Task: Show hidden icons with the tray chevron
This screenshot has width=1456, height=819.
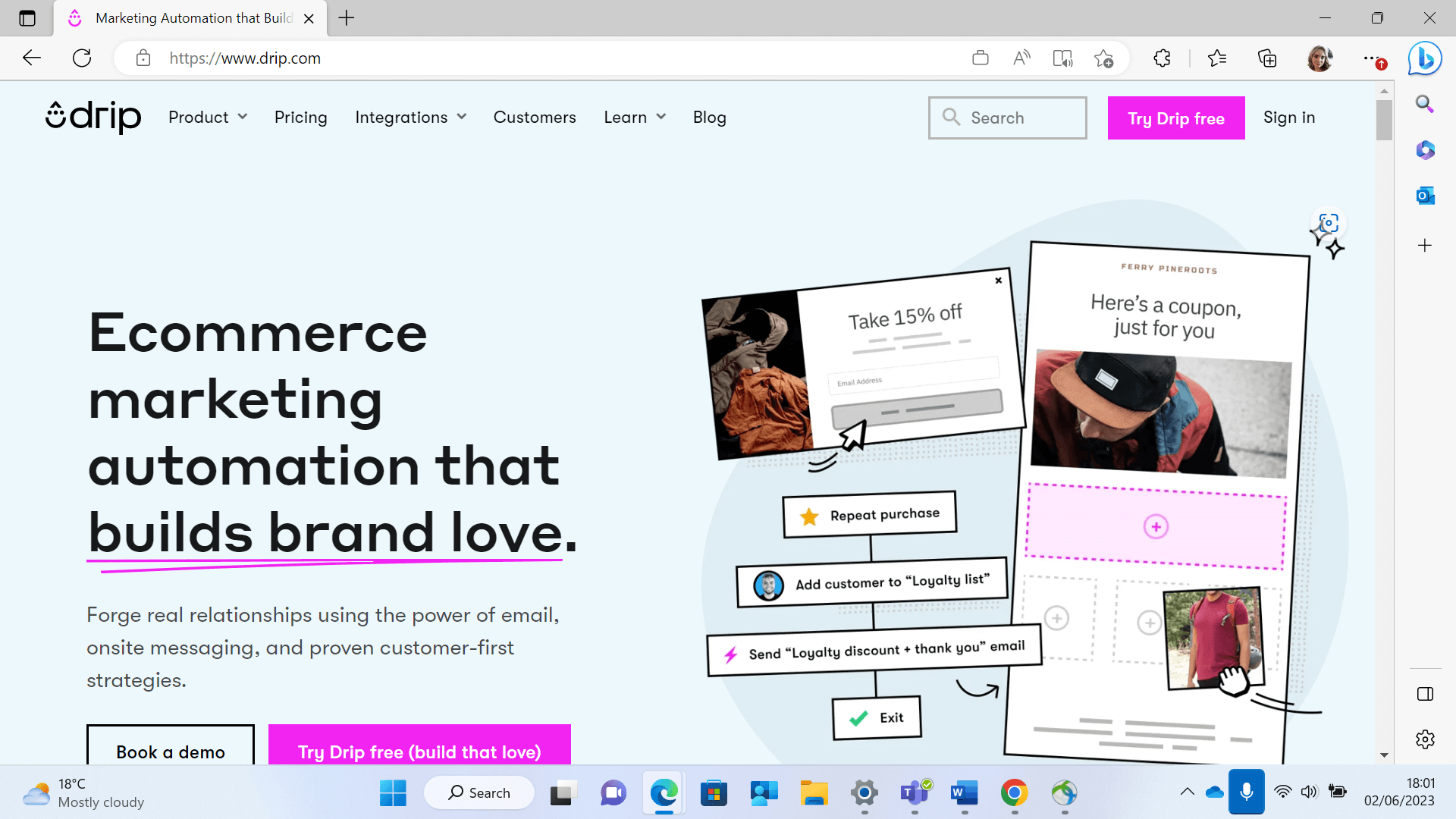Action: 1188,792
